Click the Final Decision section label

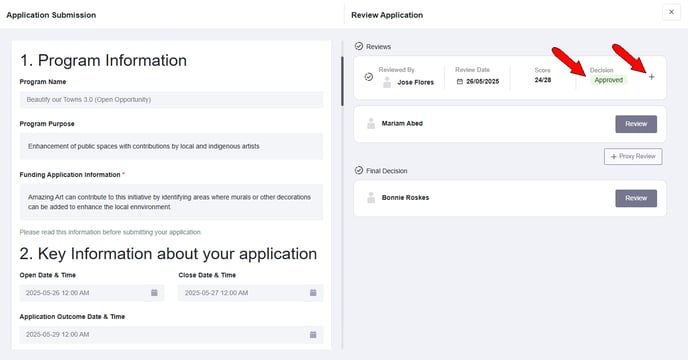coord(387,171)
